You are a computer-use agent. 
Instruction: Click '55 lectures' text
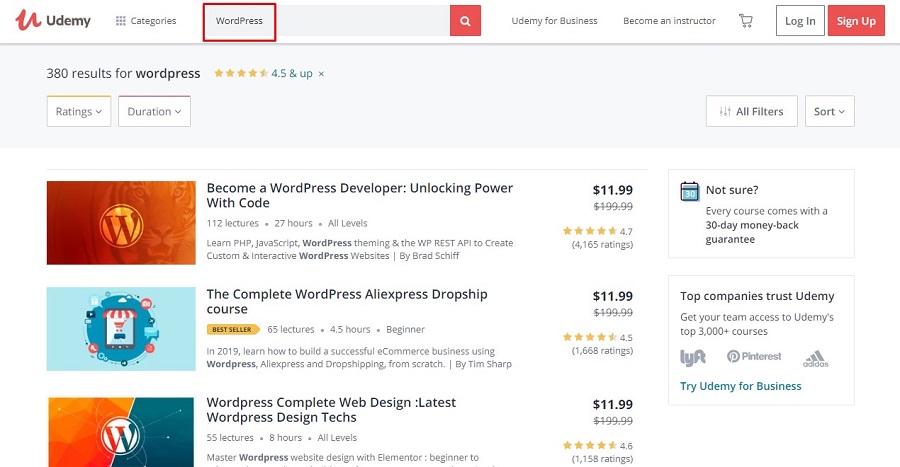coord(230,437)
